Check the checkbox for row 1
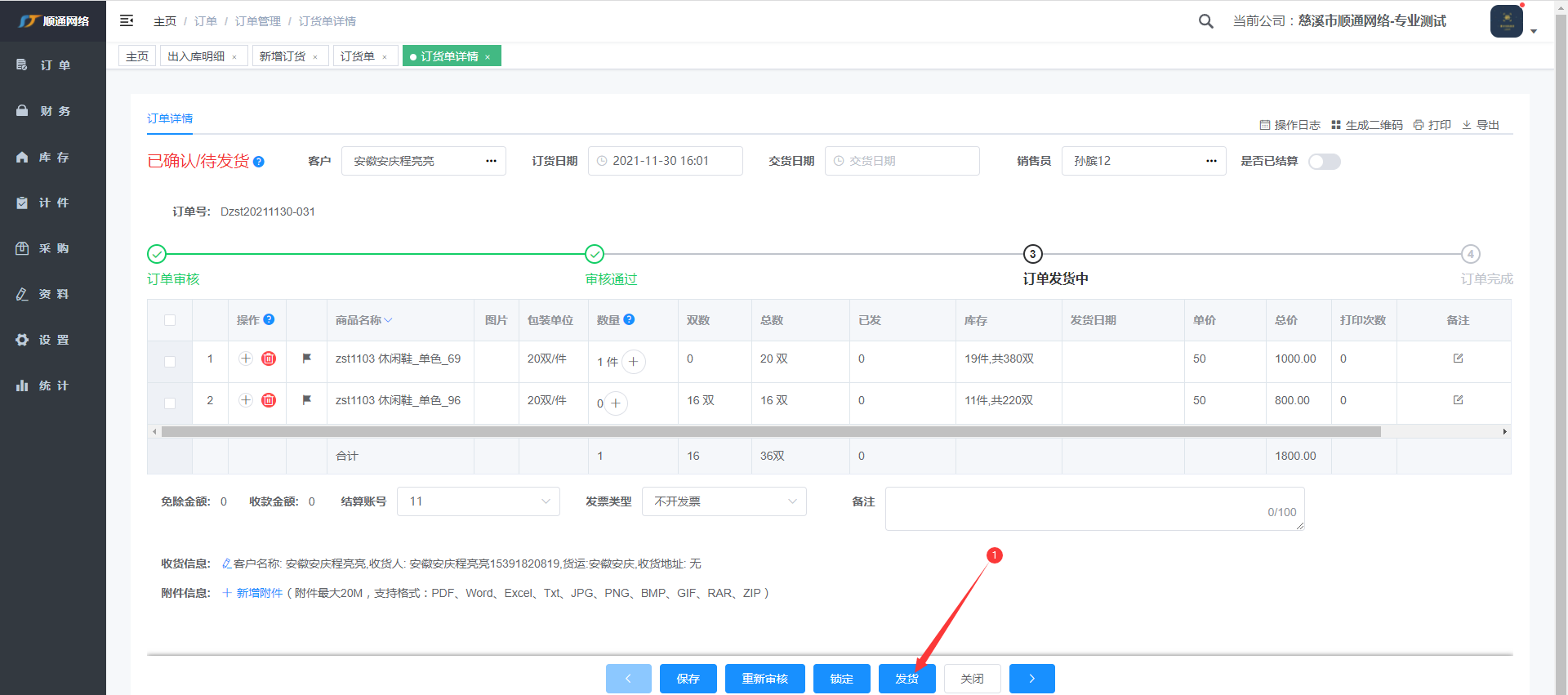The image size is (1568, 695). click(170, 361)
